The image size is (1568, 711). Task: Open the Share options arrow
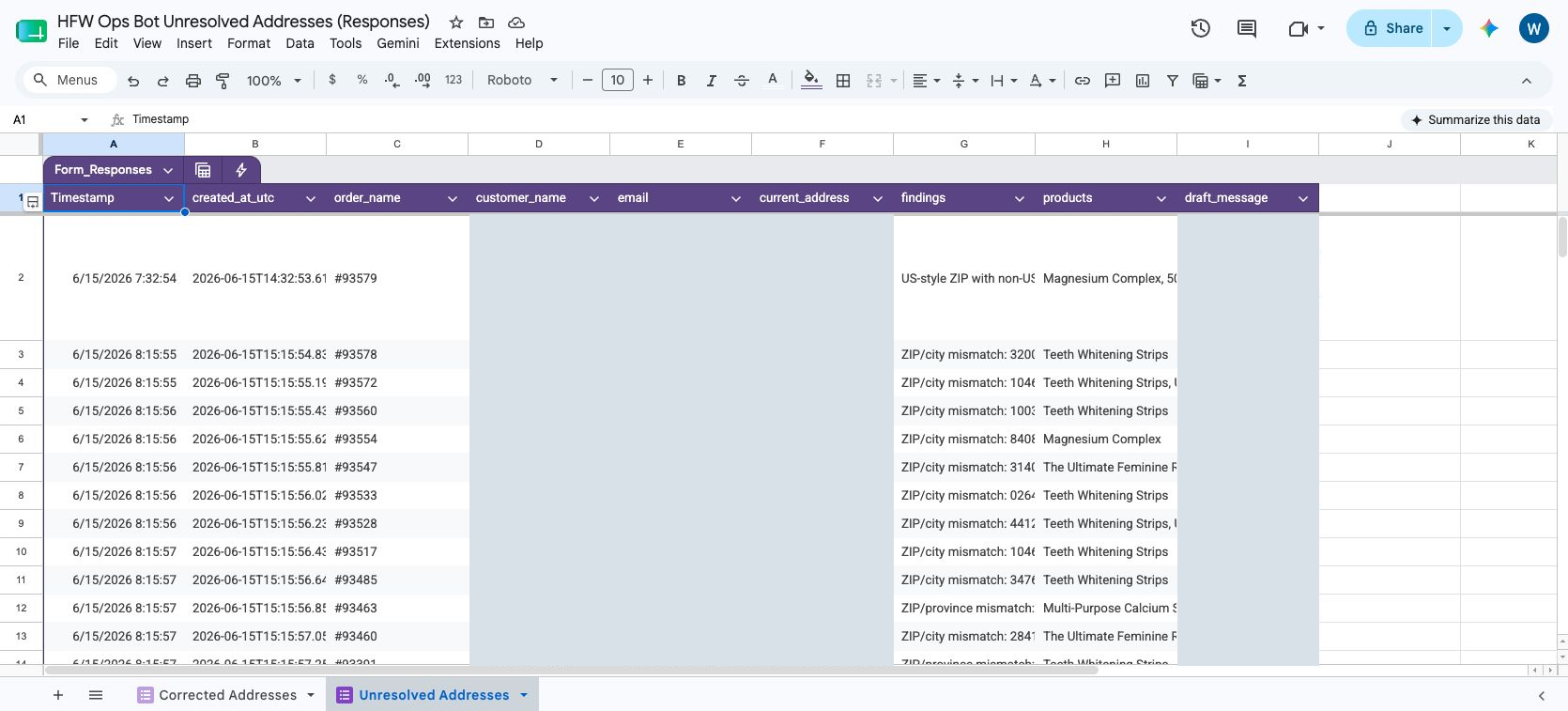pyautogui.click(x=1447, y=28)
